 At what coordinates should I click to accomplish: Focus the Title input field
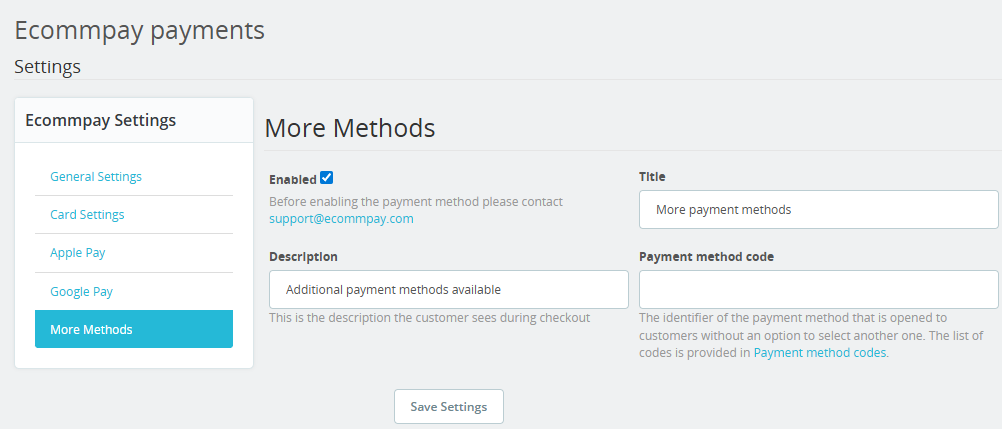click(819, 209)
